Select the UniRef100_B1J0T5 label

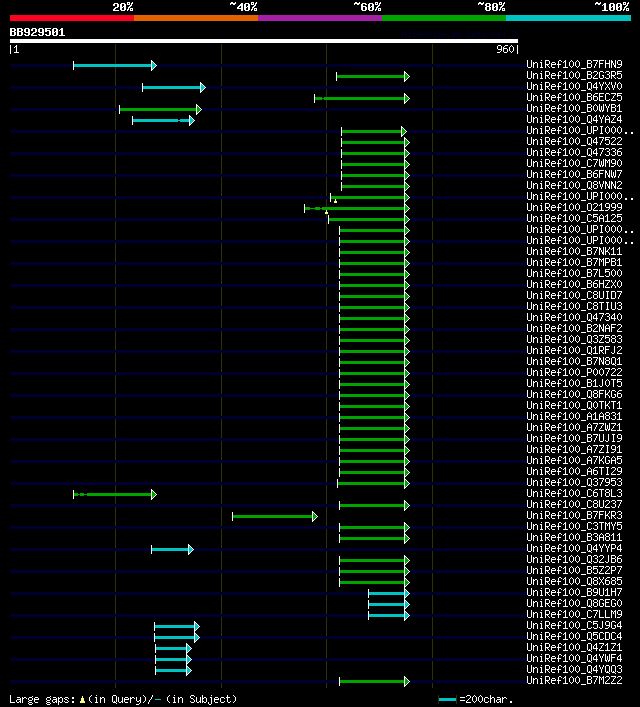click(x=574, y=383)
